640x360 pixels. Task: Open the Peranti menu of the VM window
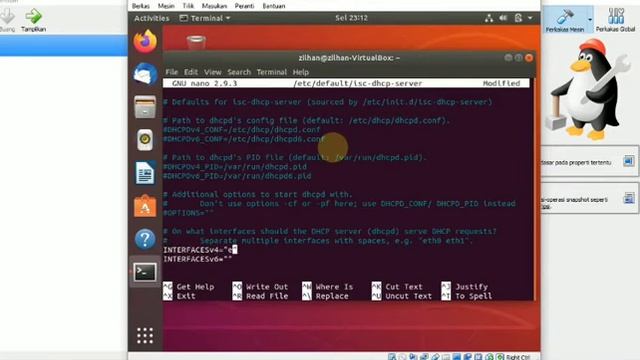point(244,6)
